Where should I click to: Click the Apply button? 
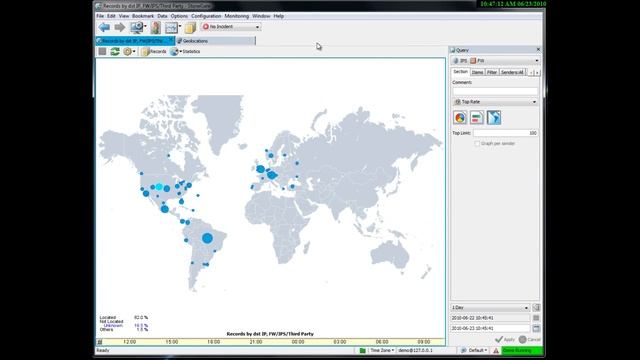point(505,339)
